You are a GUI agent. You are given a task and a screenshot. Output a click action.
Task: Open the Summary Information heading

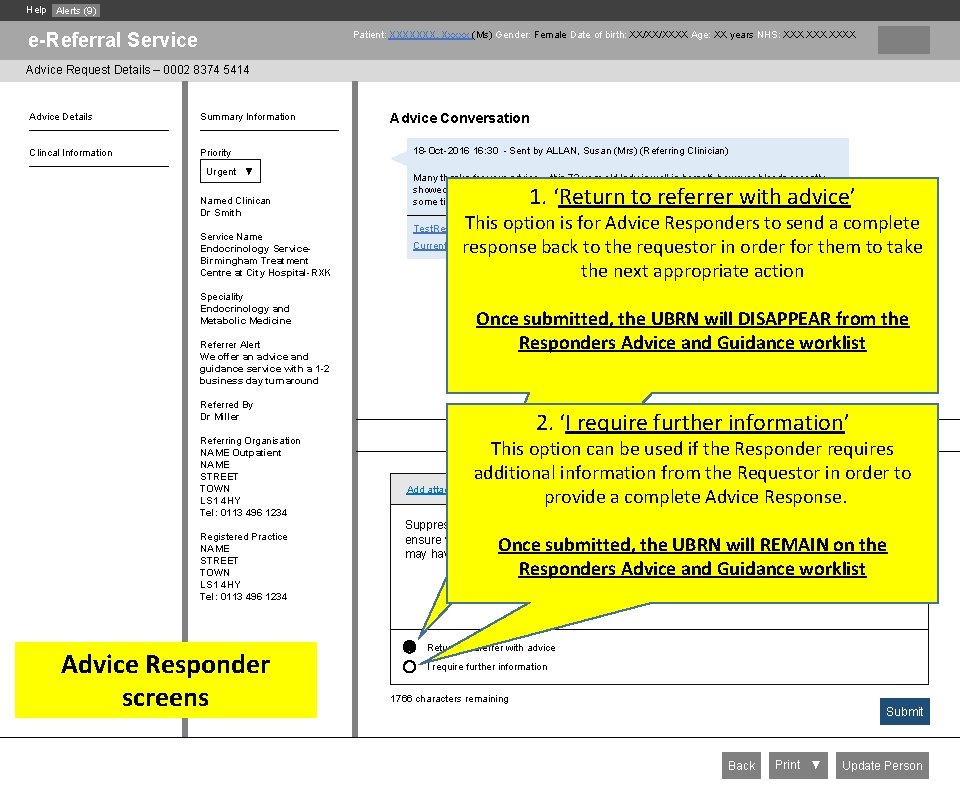247,117
